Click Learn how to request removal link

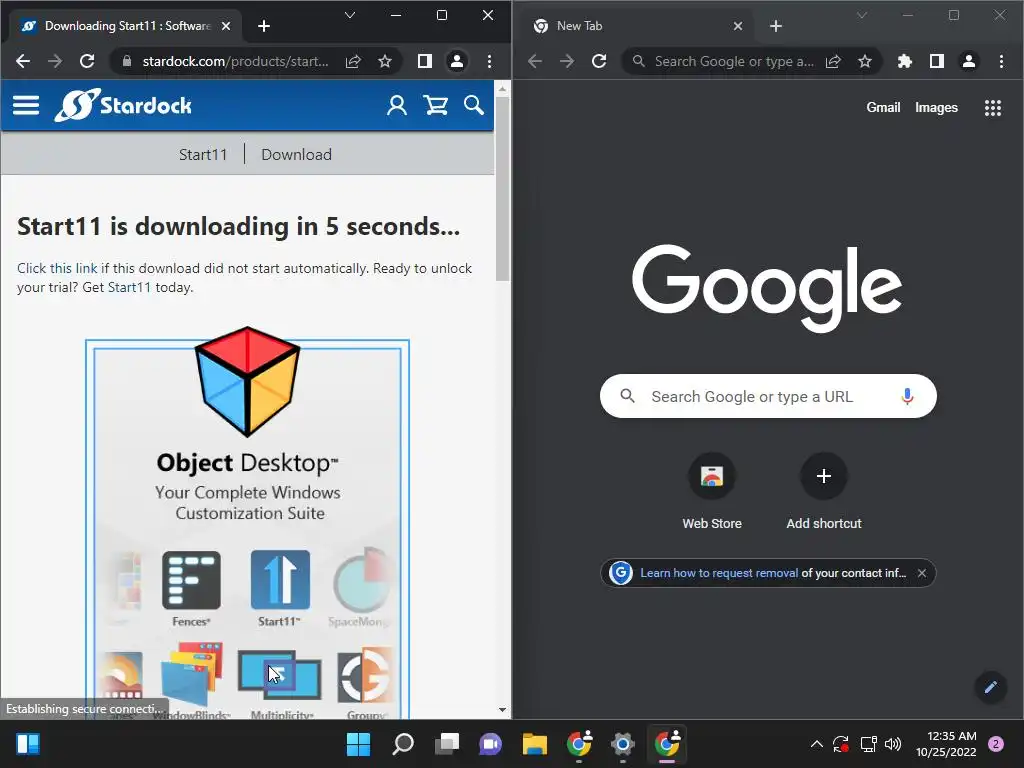click(x=718, y=573)
